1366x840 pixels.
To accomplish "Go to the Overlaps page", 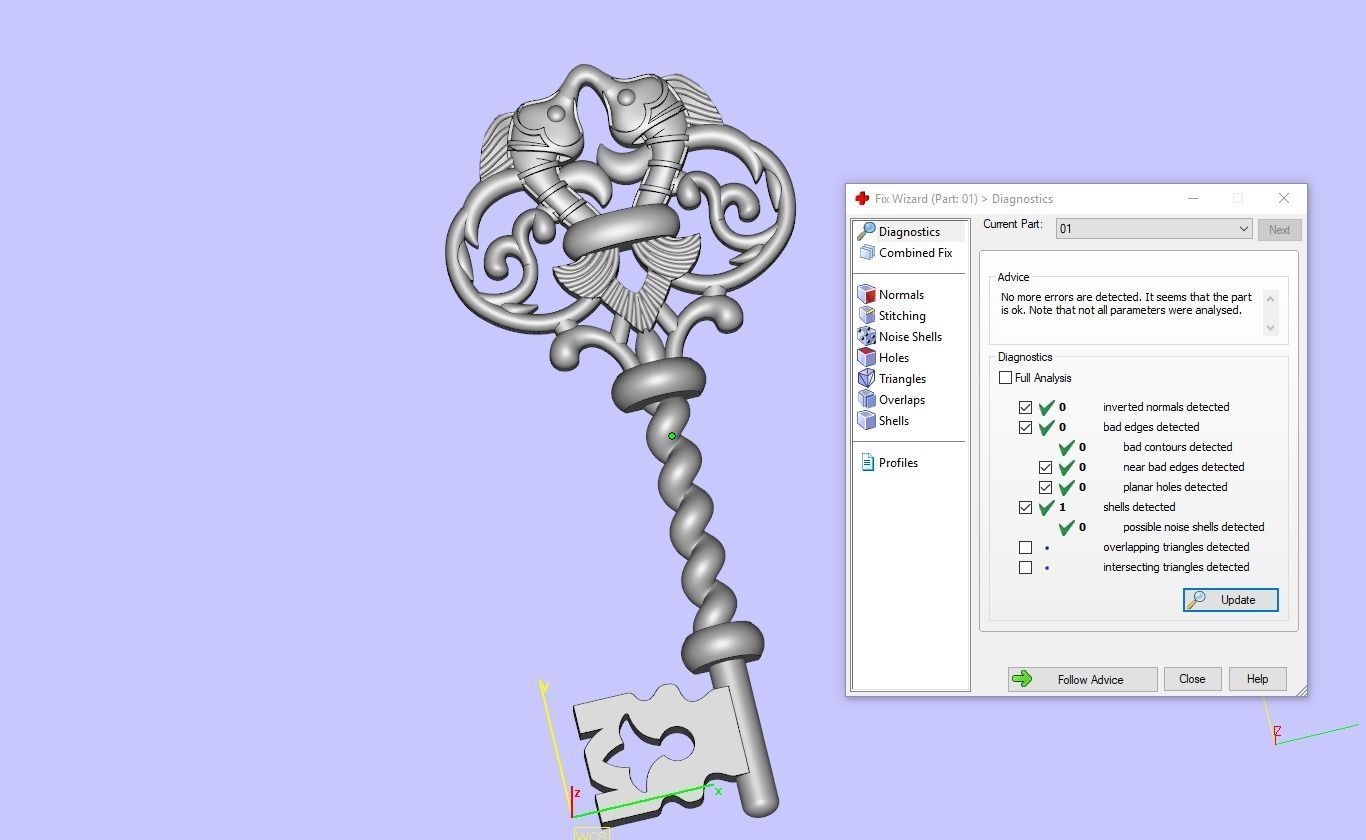I will (x=902, y=400).
